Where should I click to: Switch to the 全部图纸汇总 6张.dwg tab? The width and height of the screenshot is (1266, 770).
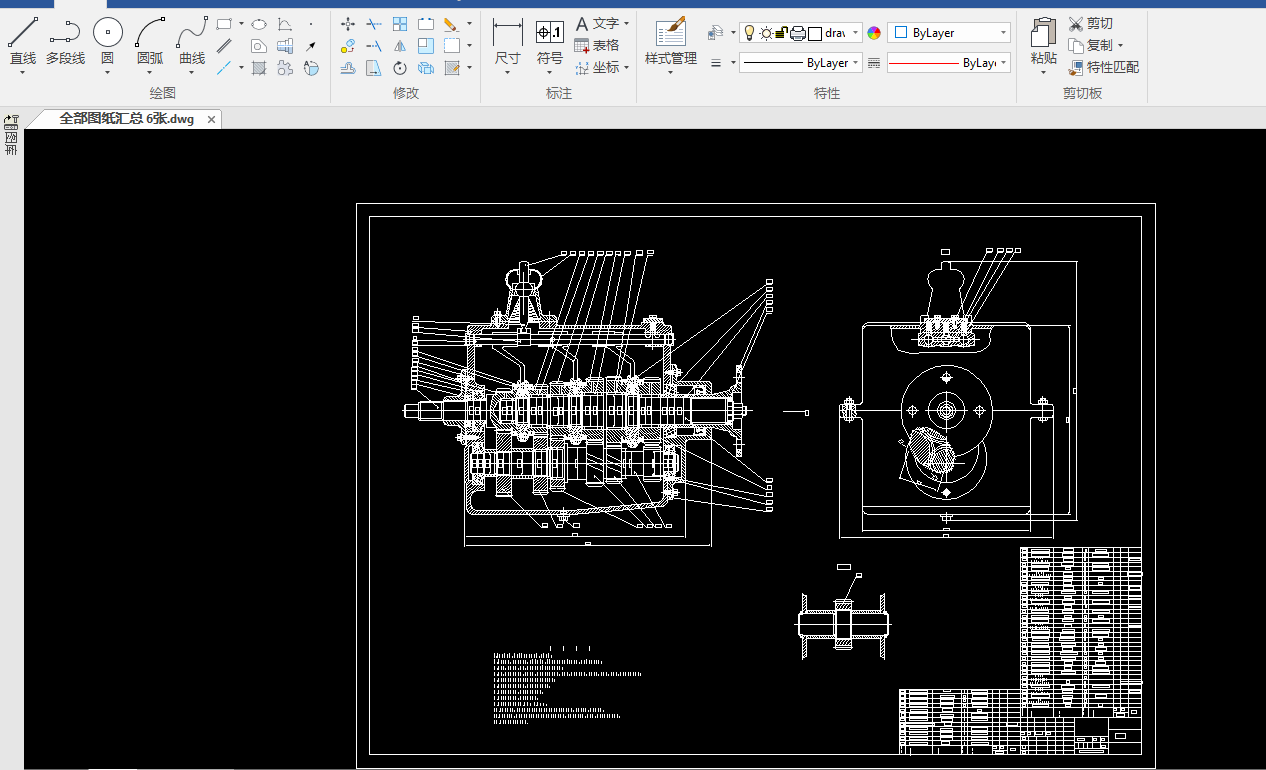coord(126,119)
